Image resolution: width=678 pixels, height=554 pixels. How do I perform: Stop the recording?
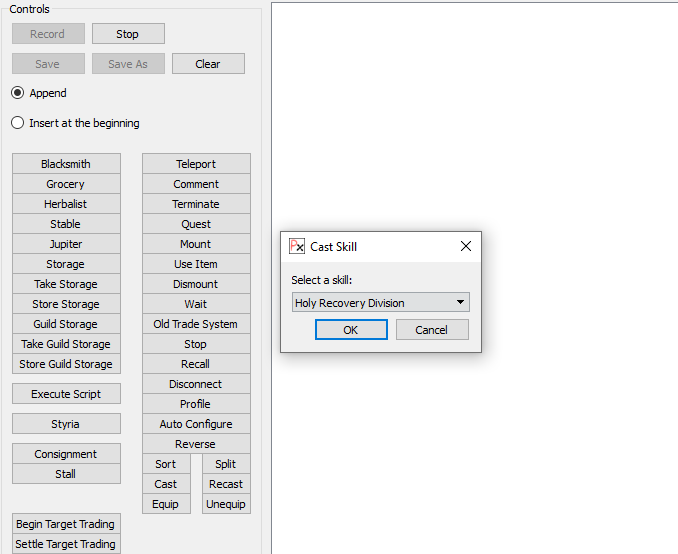(x=128, y=34)
